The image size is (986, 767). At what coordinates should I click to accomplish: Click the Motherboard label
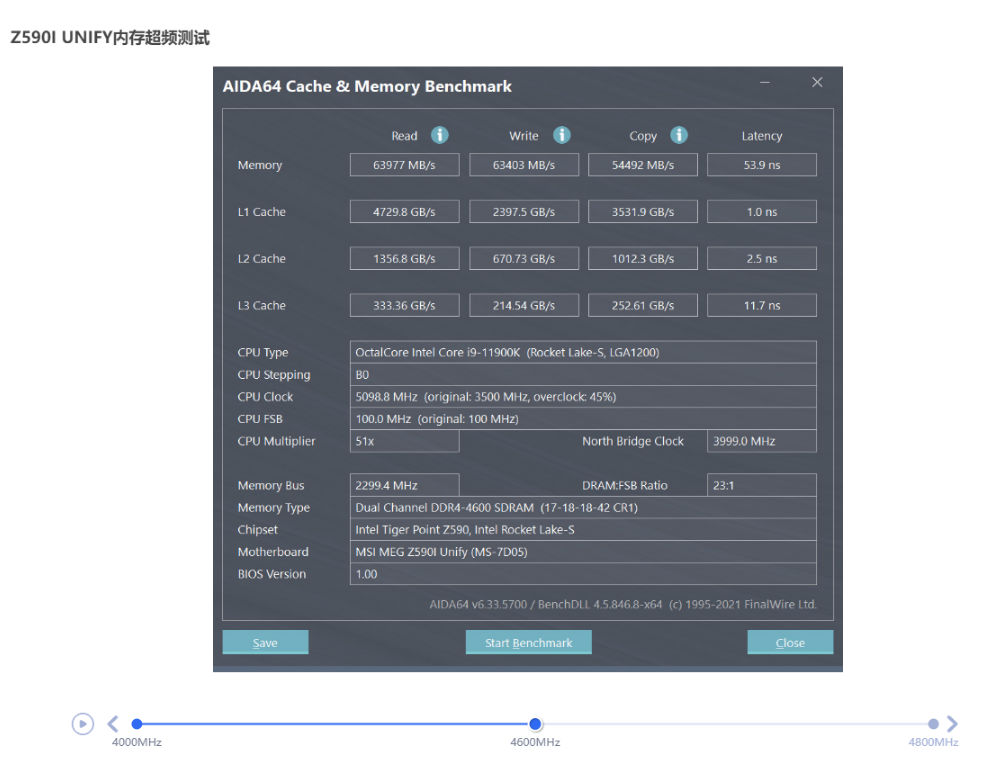pyautogui.click(x=273, y=552)
